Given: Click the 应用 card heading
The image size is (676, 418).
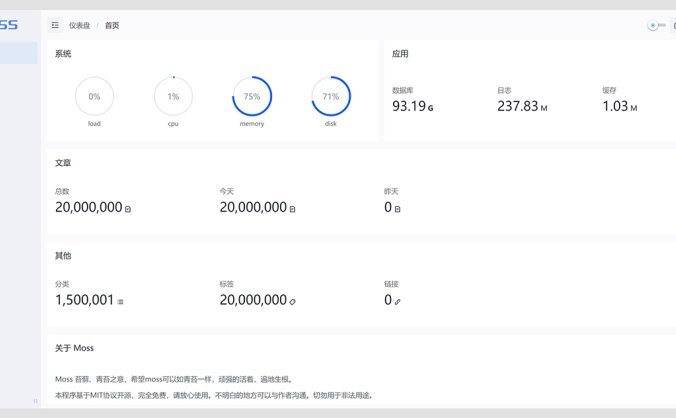Looking at the screenshot, I should [x=400, y=54].
